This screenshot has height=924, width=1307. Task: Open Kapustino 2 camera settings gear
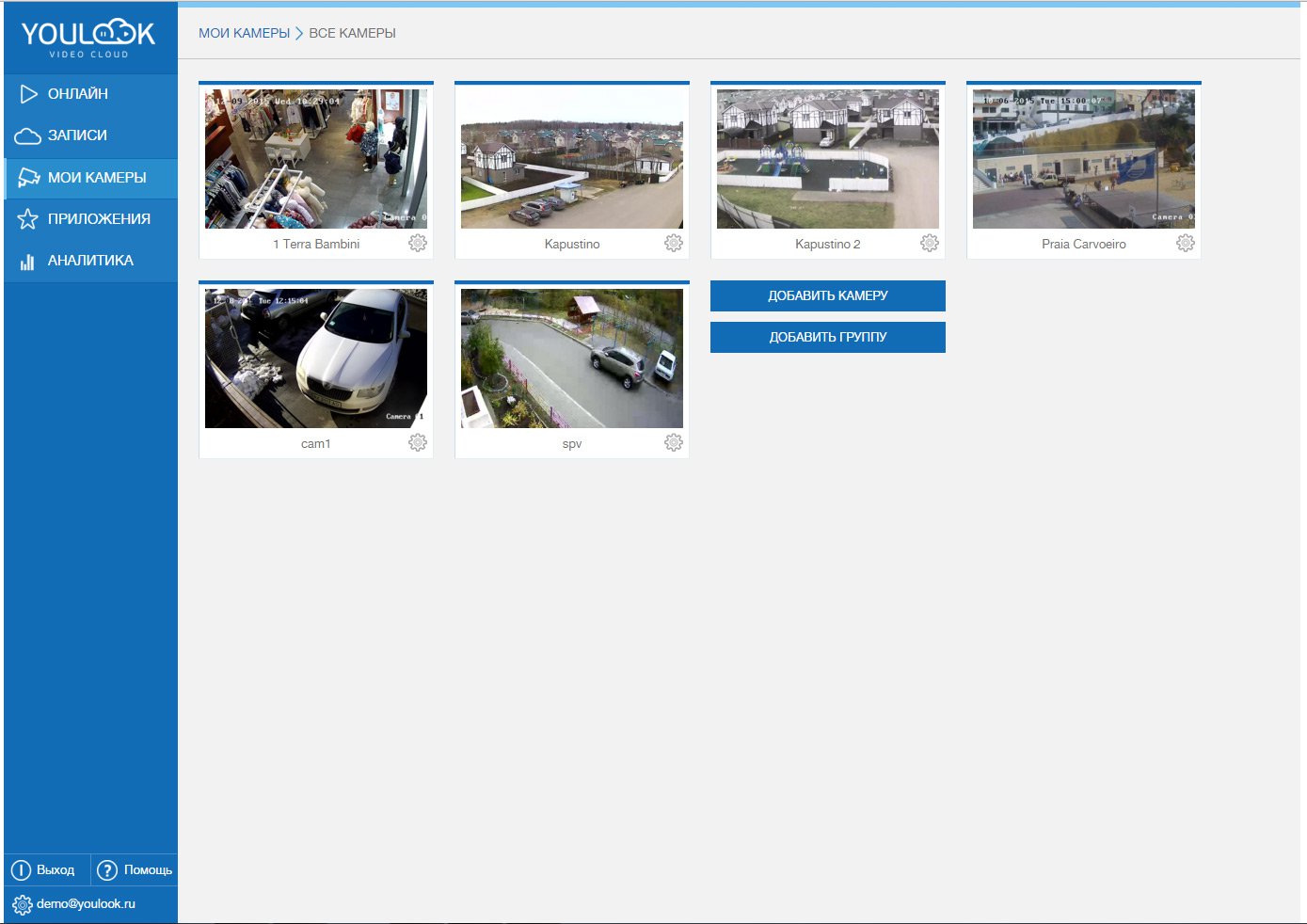[930, 244]
